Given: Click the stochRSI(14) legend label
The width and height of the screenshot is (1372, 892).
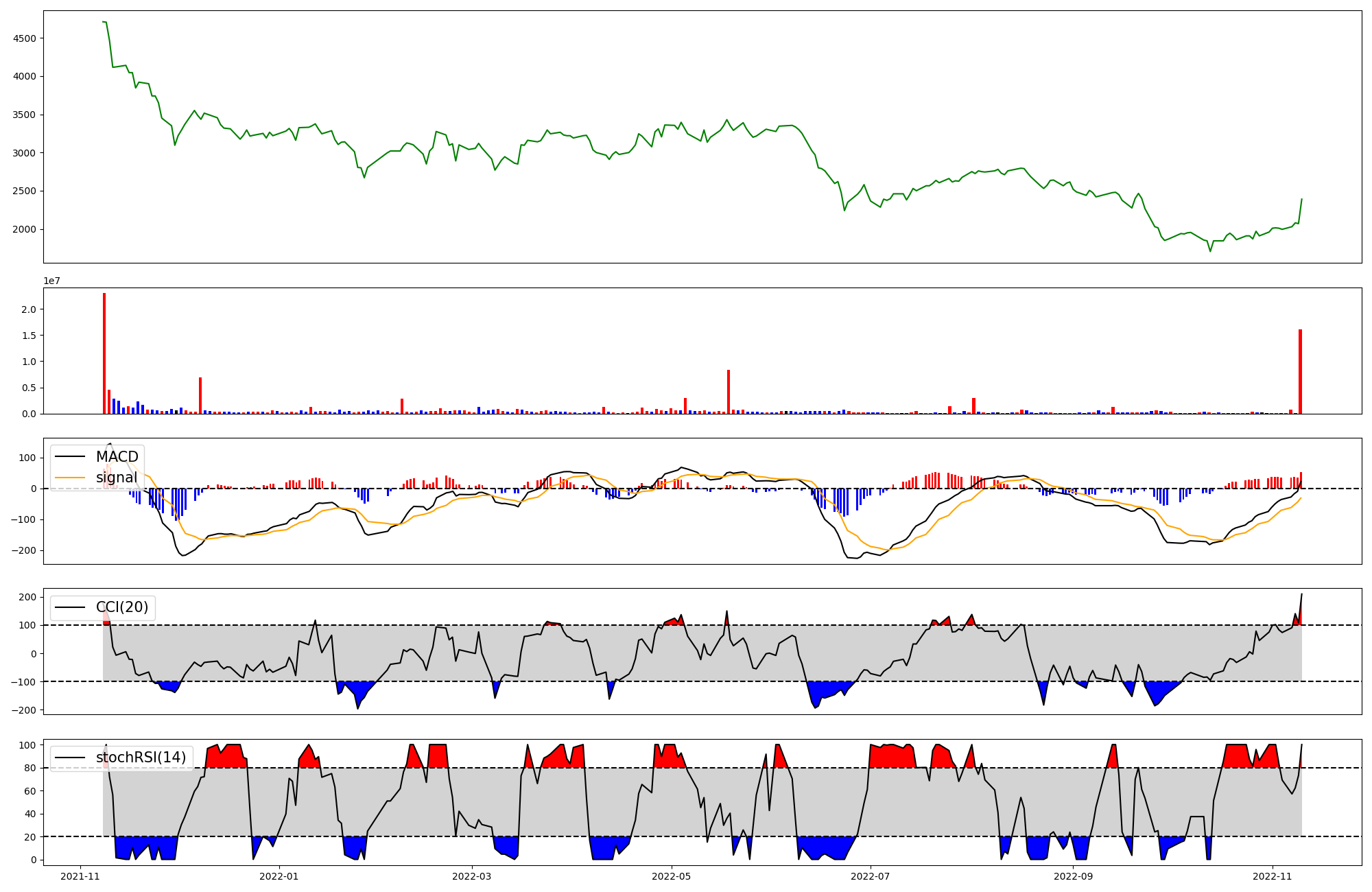Looking at the screenshot, I should coord(141,758).
